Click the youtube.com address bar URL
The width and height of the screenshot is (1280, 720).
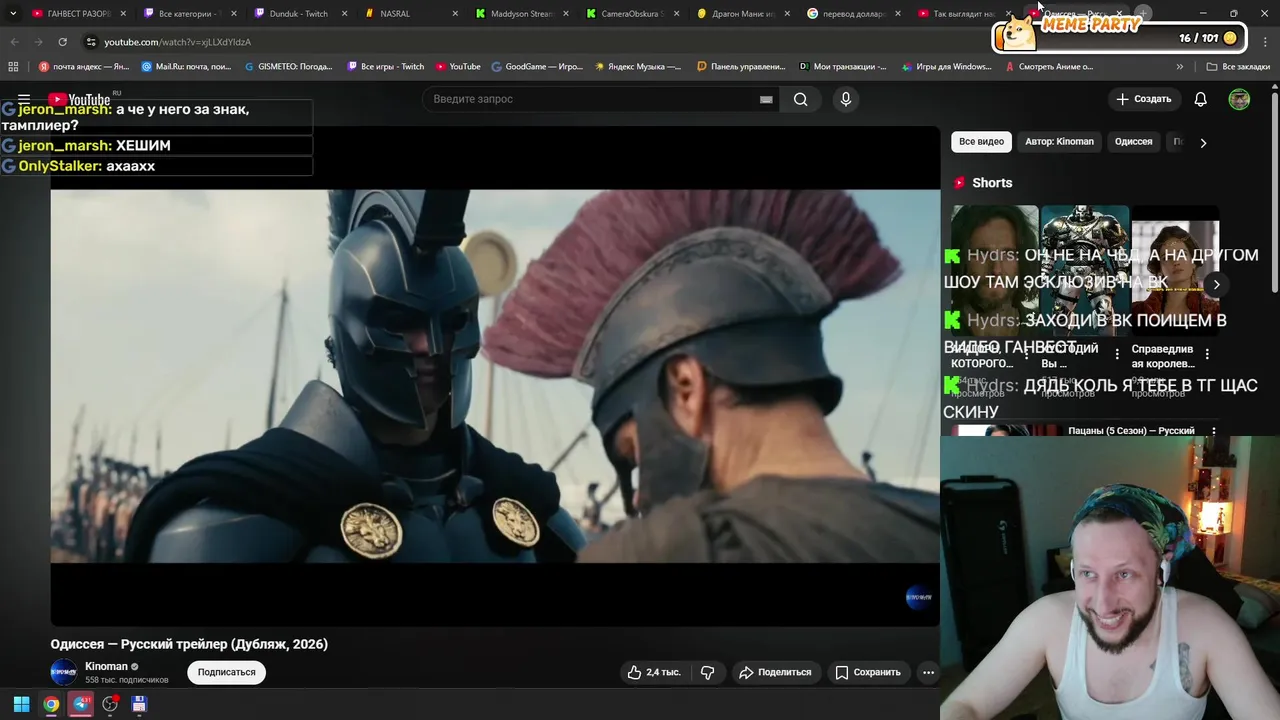[177, 42]
